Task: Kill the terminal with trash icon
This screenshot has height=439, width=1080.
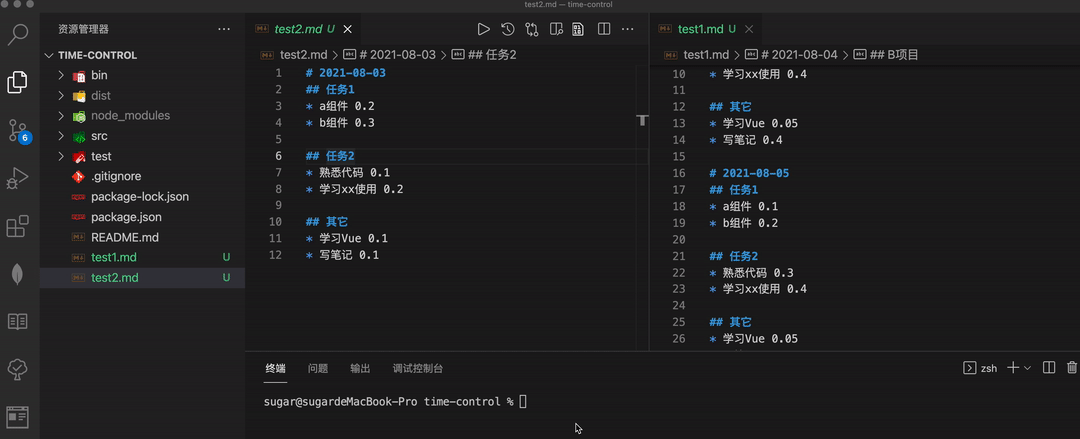Action: pos(1072,367)
